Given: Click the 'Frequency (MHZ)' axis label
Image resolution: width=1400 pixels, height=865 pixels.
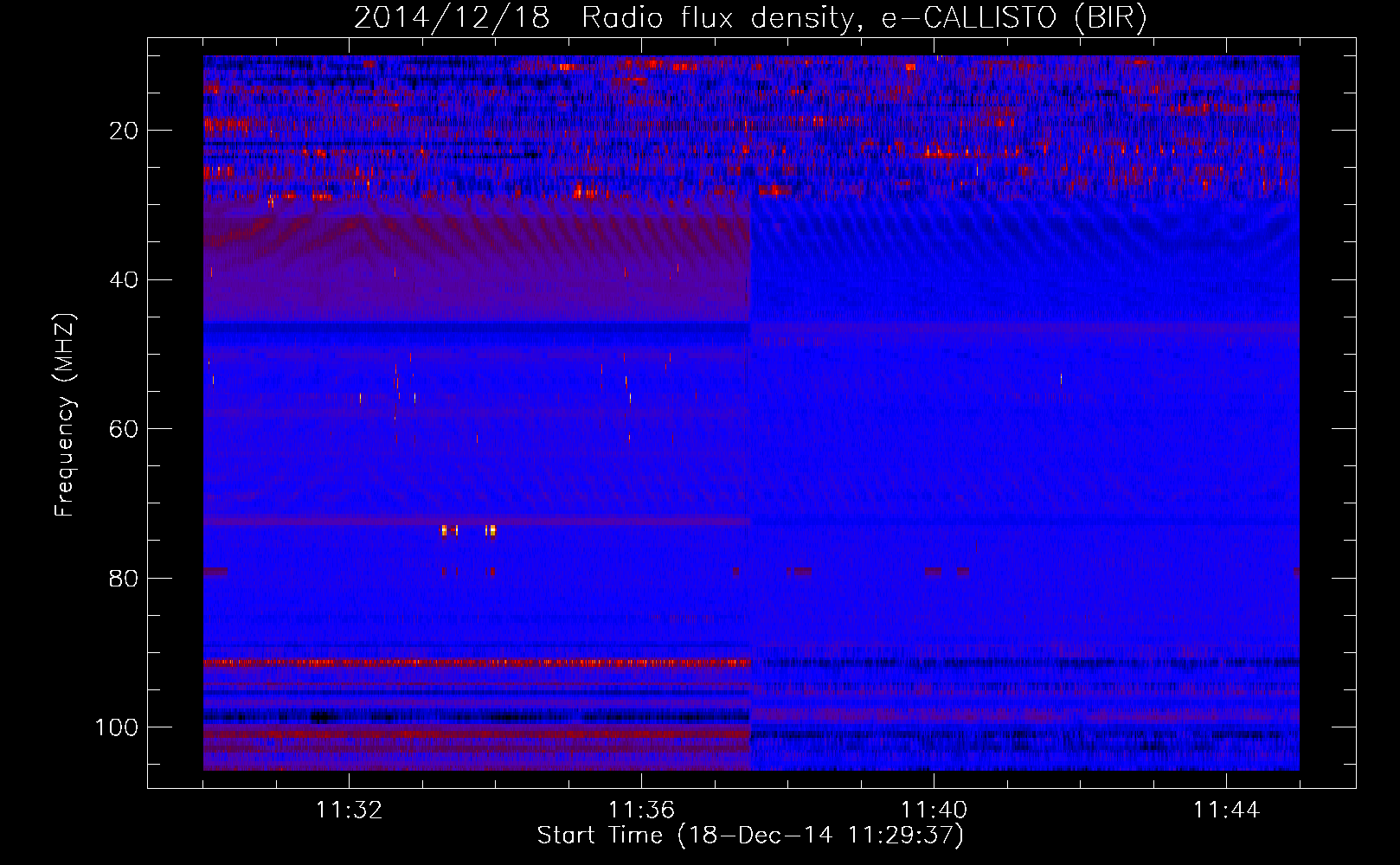Looking at the screenshot, I should (66, 415).
